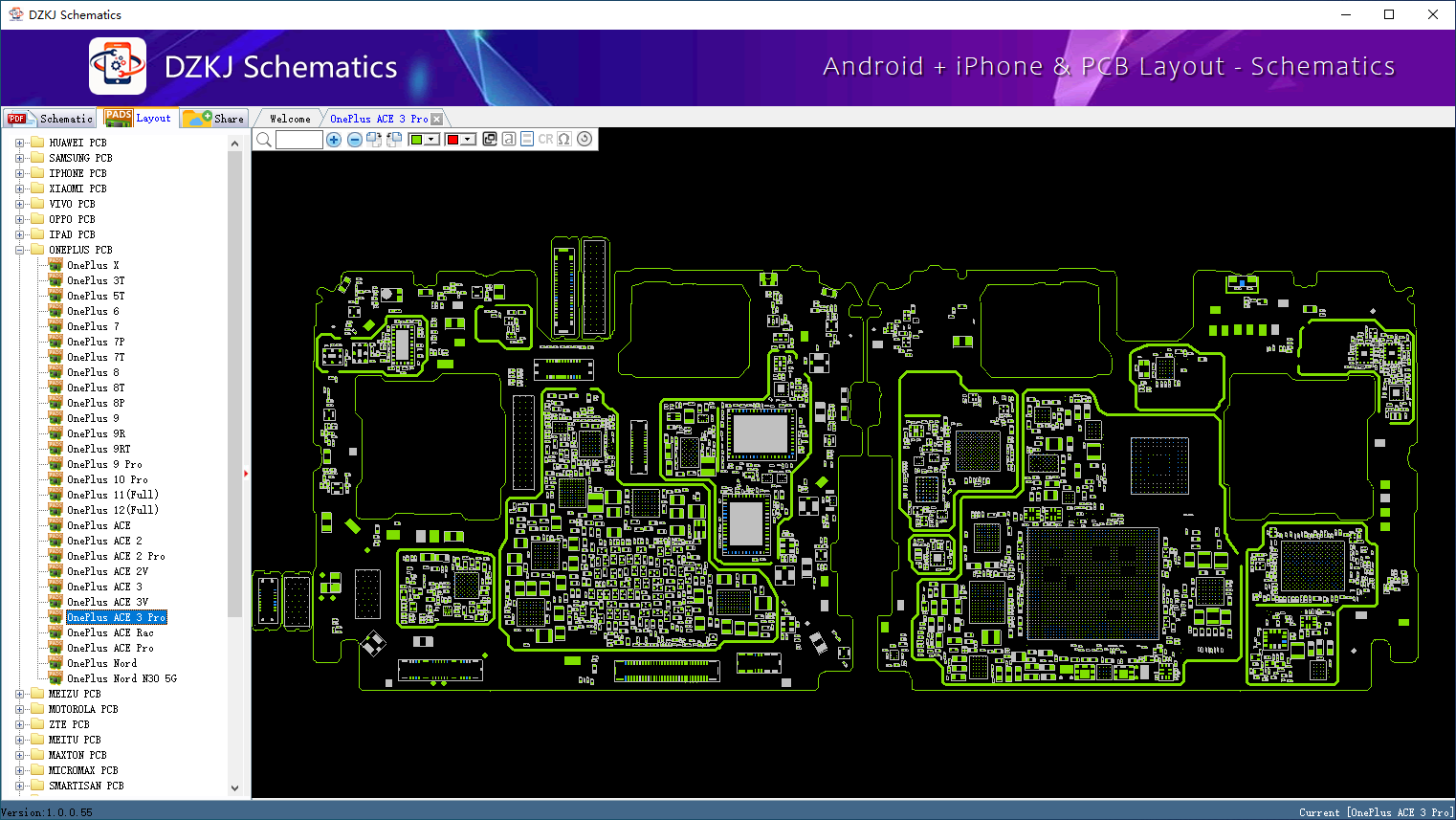Screen dimensions: 1456x820
Task: Select the OnePlus ACE 3 Pro document tab
Action: click(379, 119)
